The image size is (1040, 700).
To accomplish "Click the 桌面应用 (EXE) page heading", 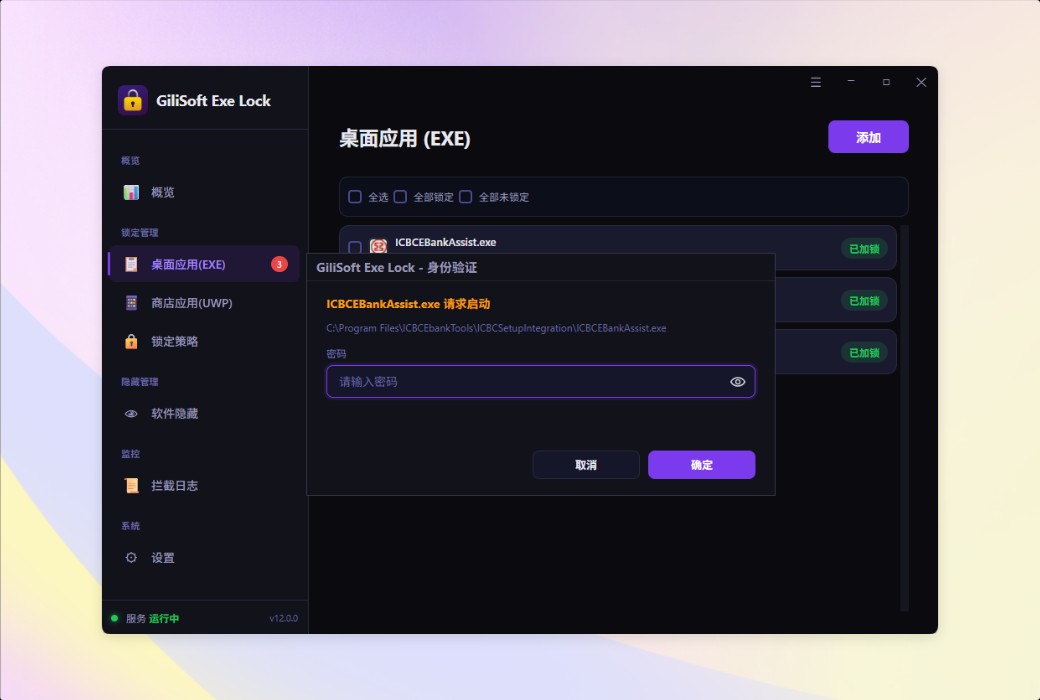I will (x=405, y=139).
